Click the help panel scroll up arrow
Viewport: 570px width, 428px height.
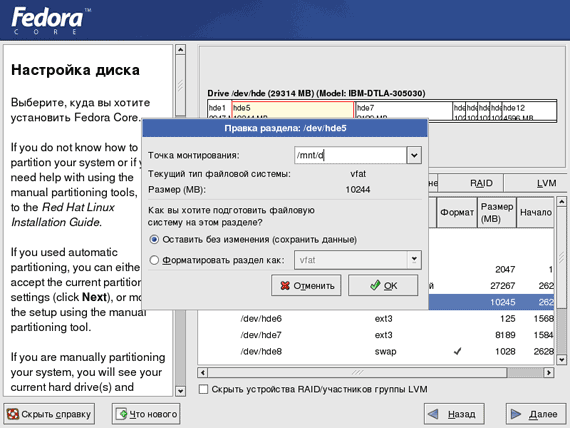(180, 50)
